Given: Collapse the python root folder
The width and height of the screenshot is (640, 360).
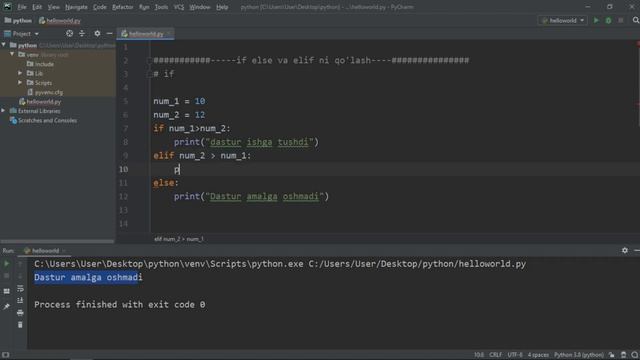Looking at the screenshot, I should tap(4, 45).
